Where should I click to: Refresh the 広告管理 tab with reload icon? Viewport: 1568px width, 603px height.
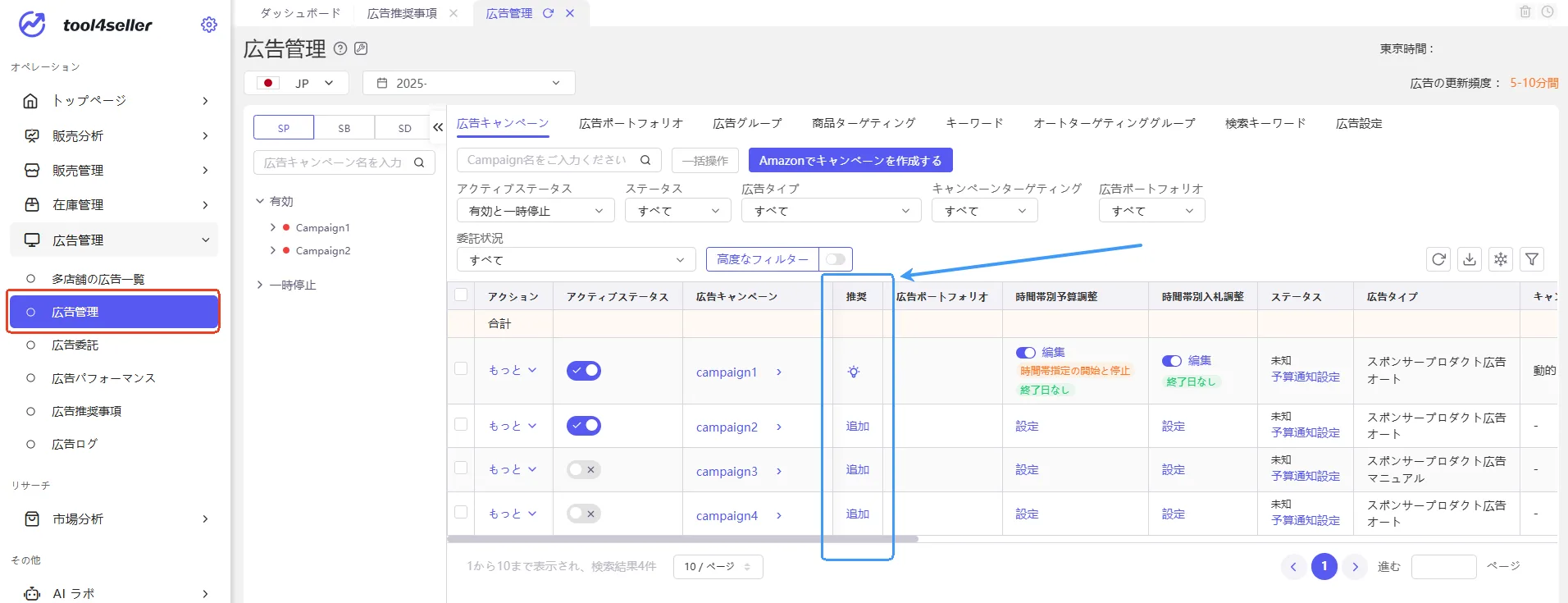(548, 13)
